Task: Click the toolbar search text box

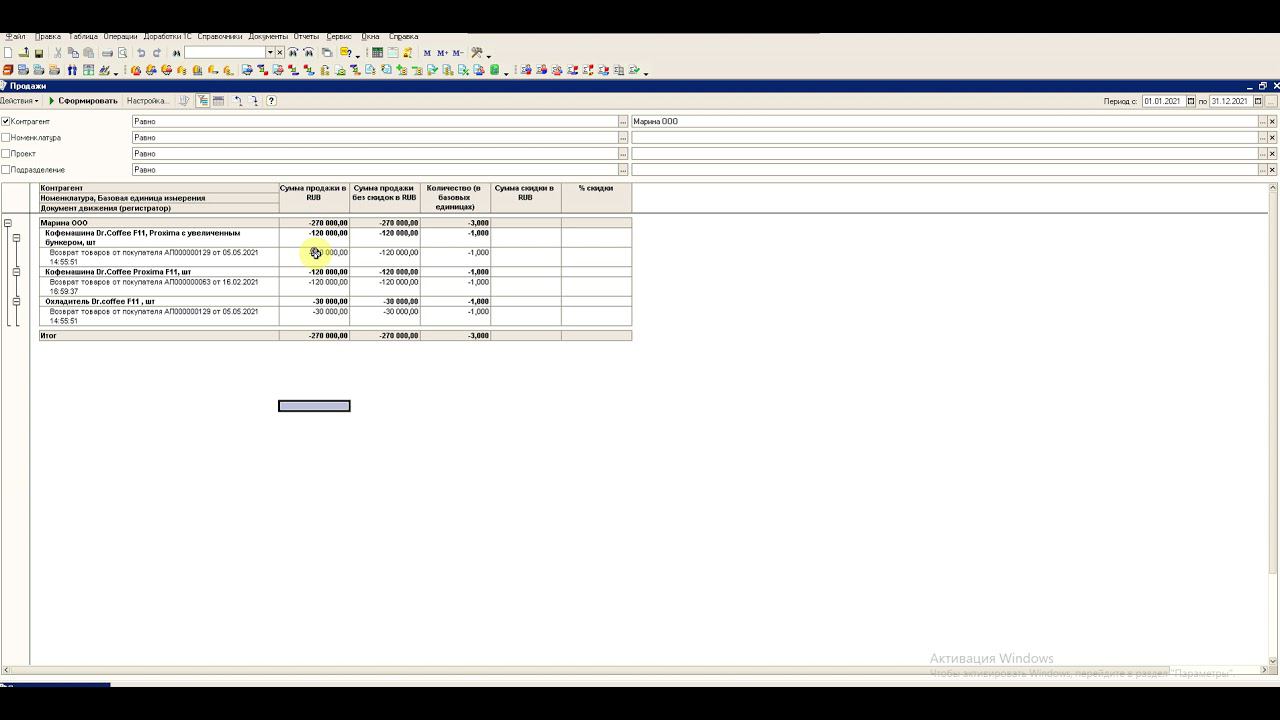Action: pos(224,53)
